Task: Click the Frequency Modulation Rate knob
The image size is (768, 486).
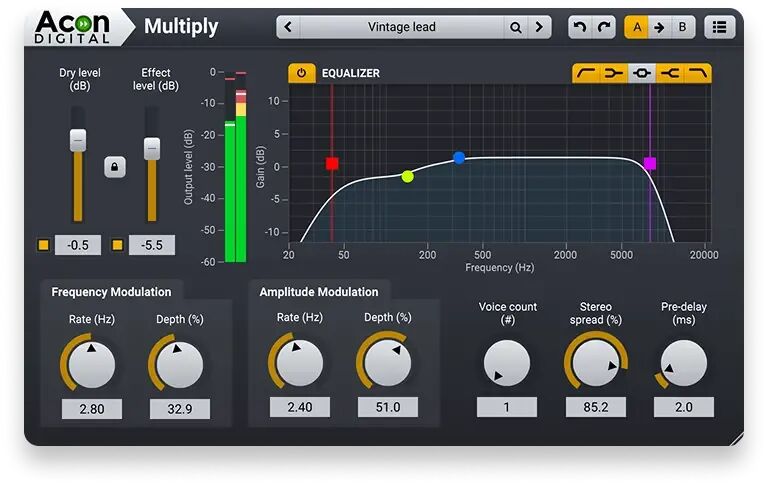Action: coord(92,364)
